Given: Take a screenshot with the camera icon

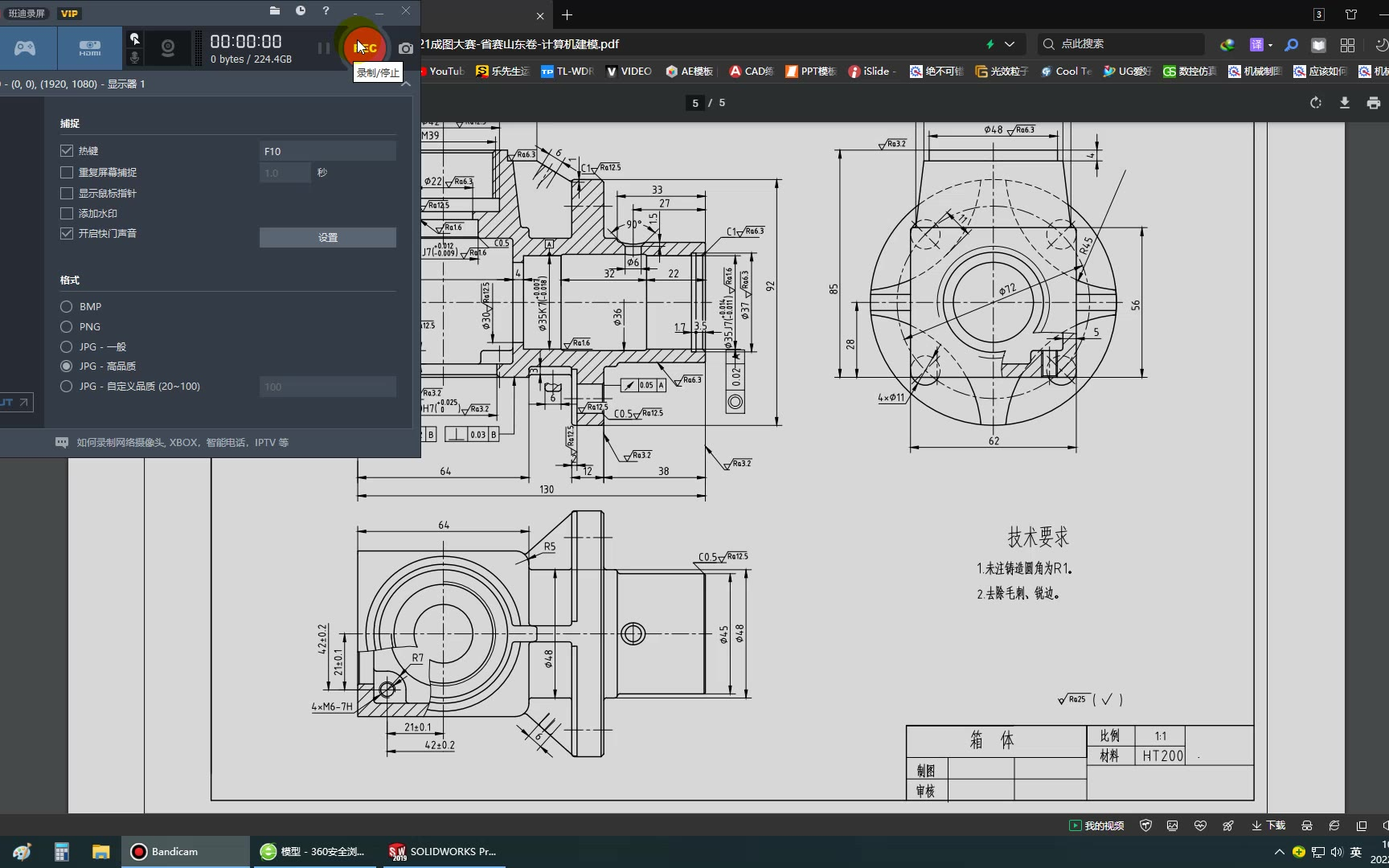Looking at the screenshot, I should (406, 48).
